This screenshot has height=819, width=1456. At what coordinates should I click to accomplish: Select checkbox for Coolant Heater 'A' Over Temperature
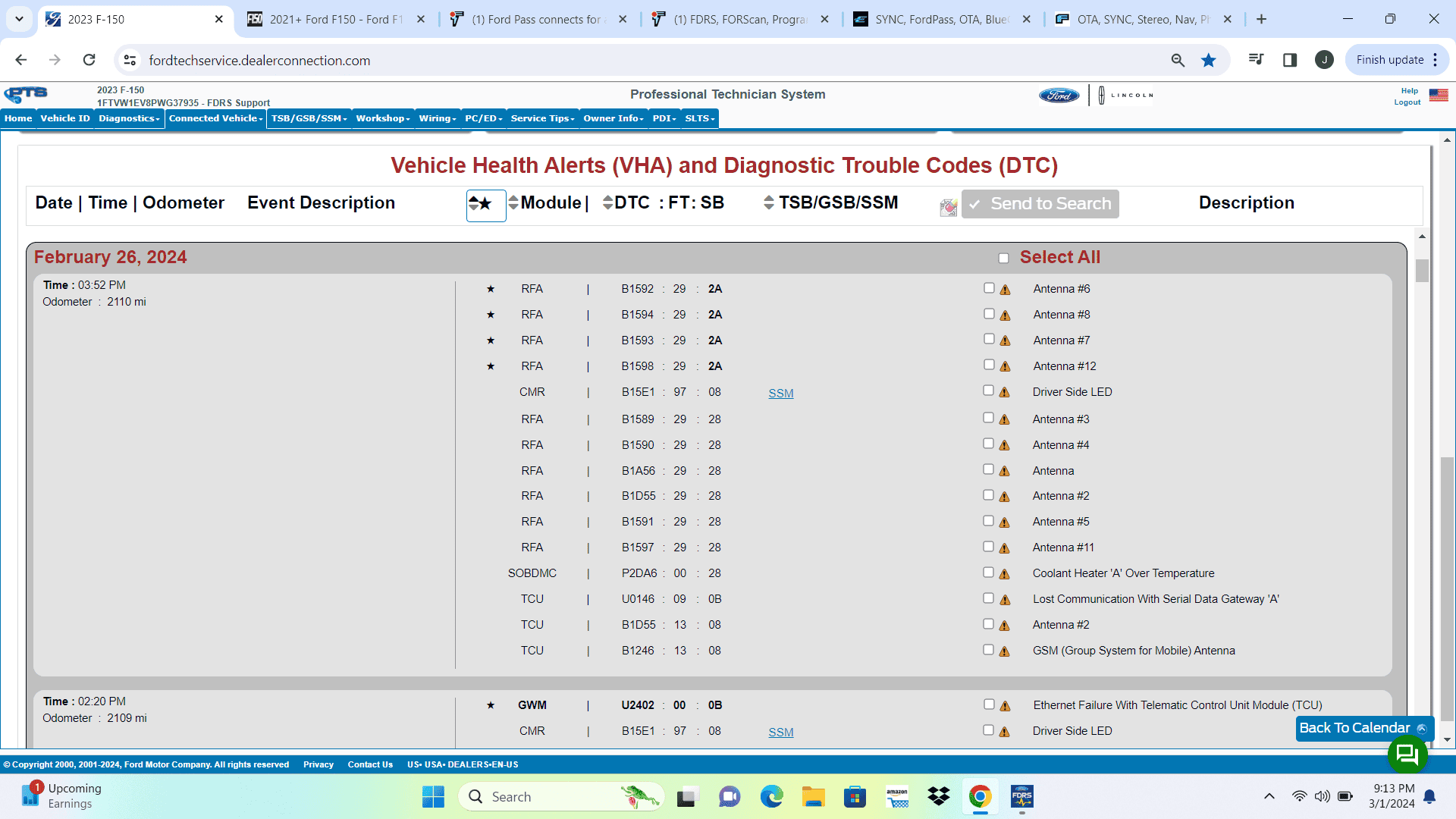(x=988, y=573)
